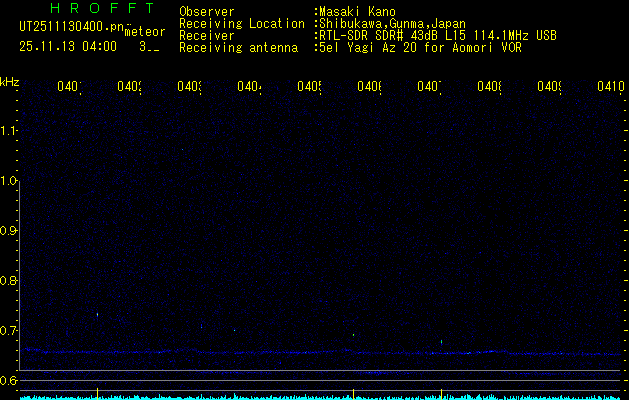Click the 0407 time axis label
The height and width of the screenshot is (400, 629).
pos(429,86)
